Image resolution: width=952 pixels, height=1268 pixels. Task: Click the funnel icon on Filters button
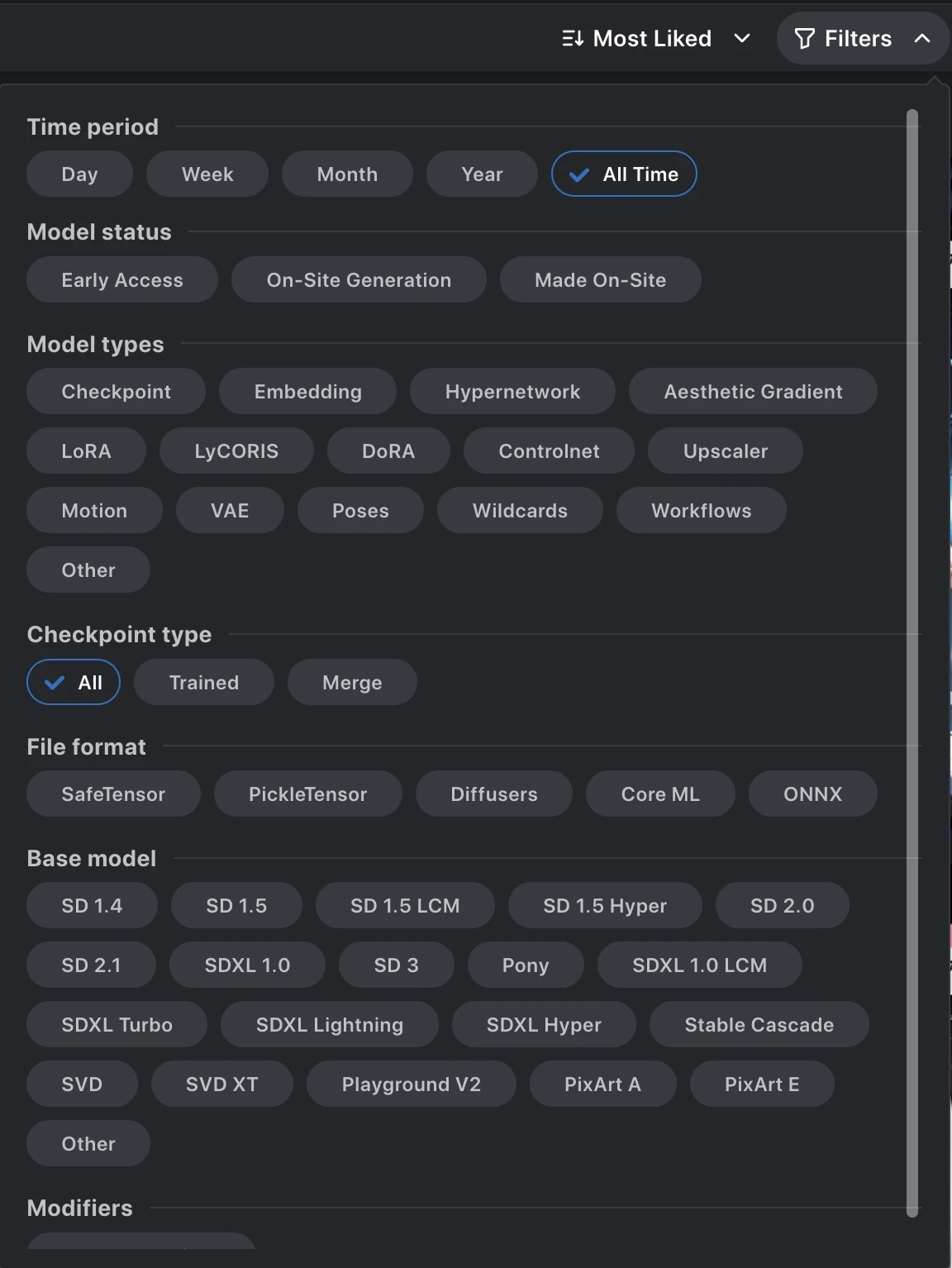point(804,39)
